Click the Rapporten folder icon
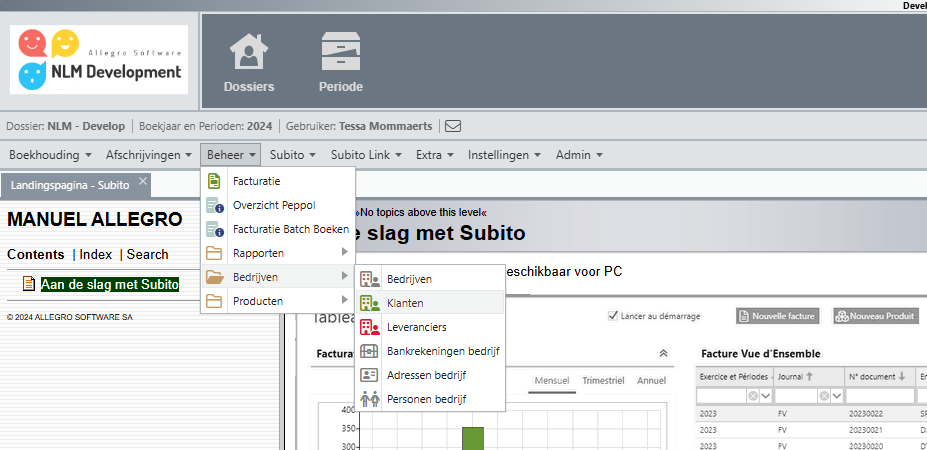Screen dimensions: 927x450 click(214, 253)
